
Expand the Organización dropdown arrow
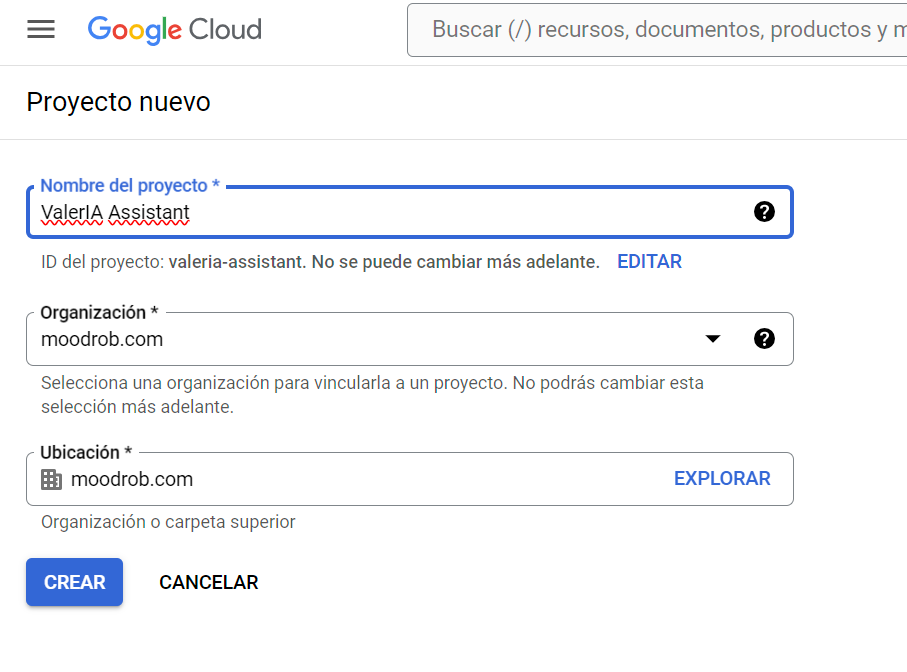(x=713, y=339)
